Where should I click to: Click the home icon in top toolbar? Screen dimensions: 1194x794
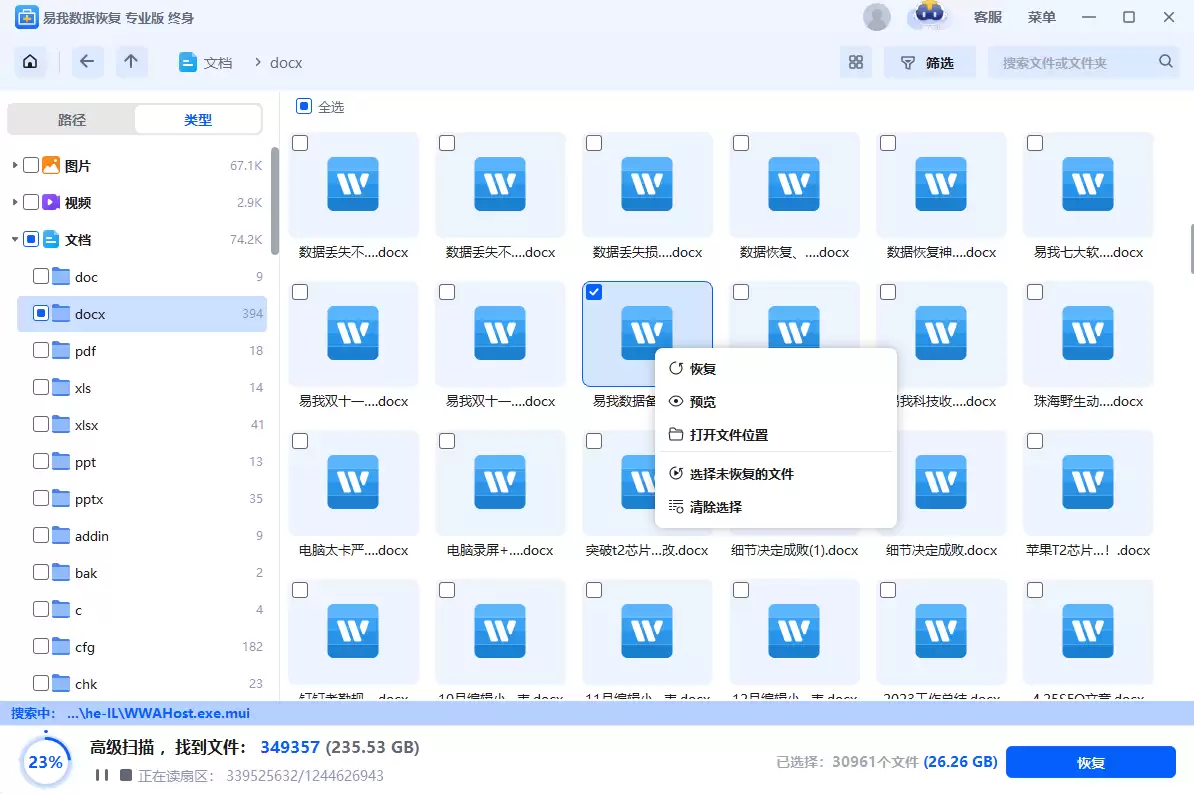point(29,61)
